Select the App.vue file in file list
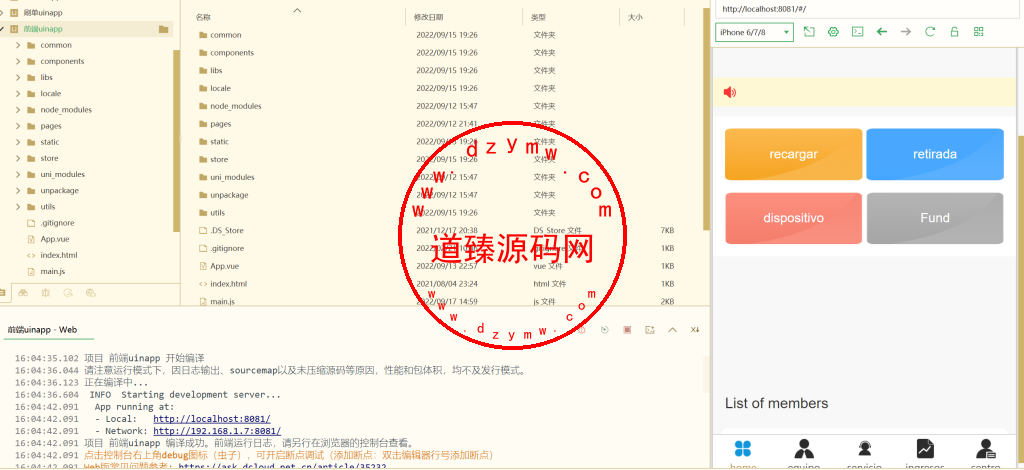This screenshot has width=1024, height=470. pyautogui.click(x=225, y=266)
